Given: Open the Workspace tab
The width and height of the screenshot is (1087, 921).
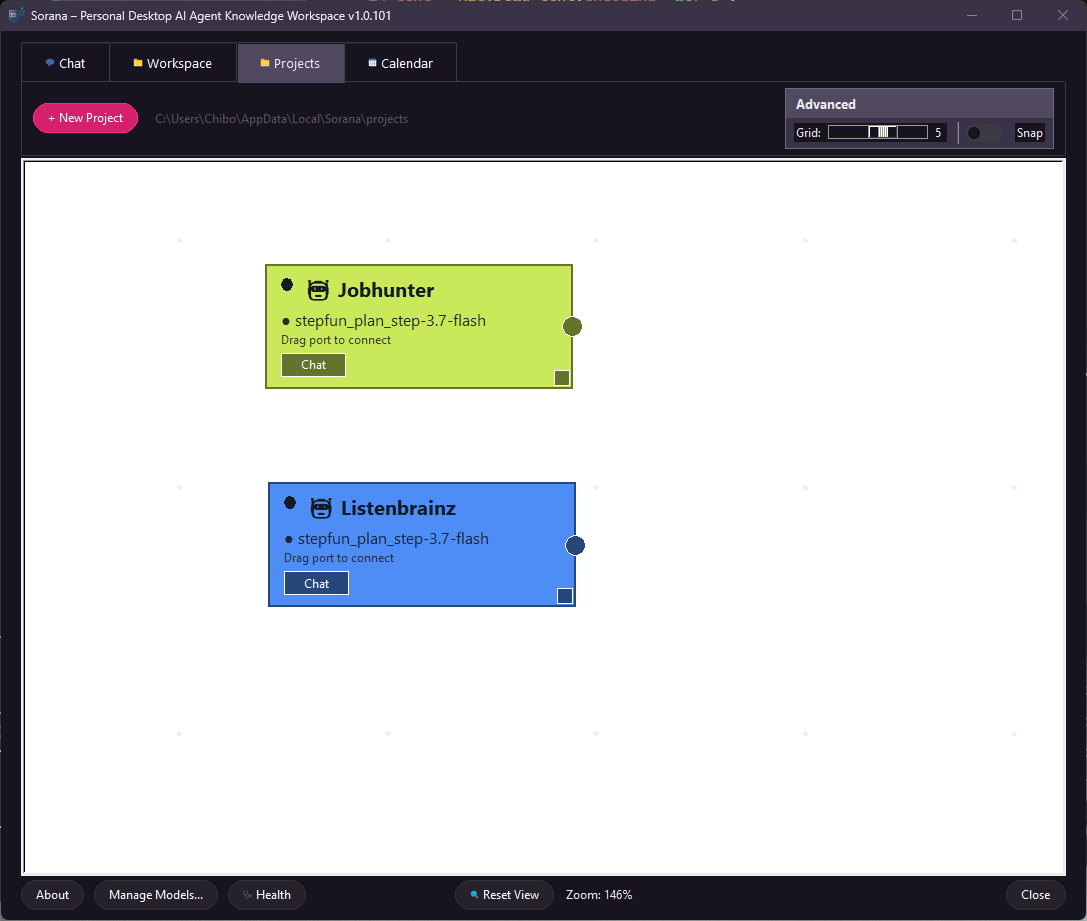Looking at the screenshot, I should [173, 63].
